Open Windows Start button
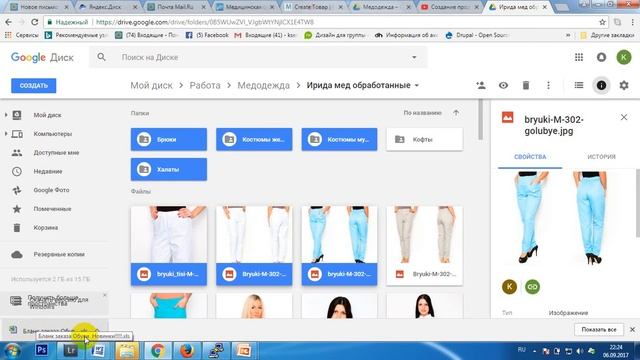640x360 pixels. 12,350
